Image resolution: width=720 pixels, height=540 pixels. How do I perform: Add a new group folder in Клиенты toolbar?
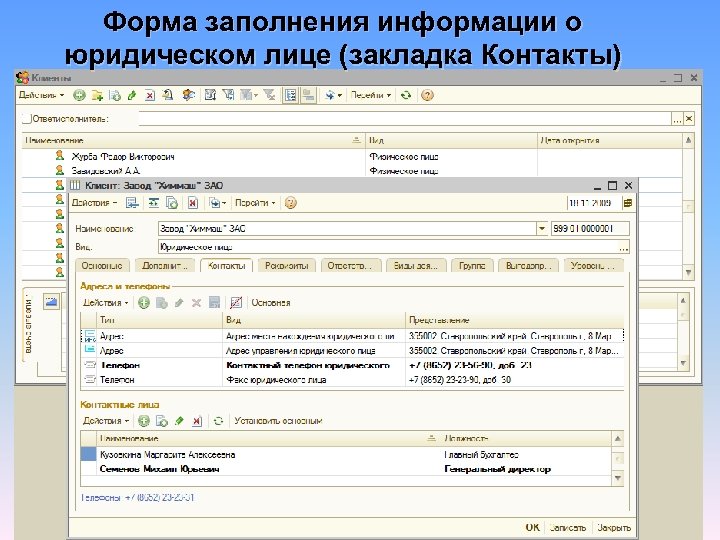[x=97, y=95]
